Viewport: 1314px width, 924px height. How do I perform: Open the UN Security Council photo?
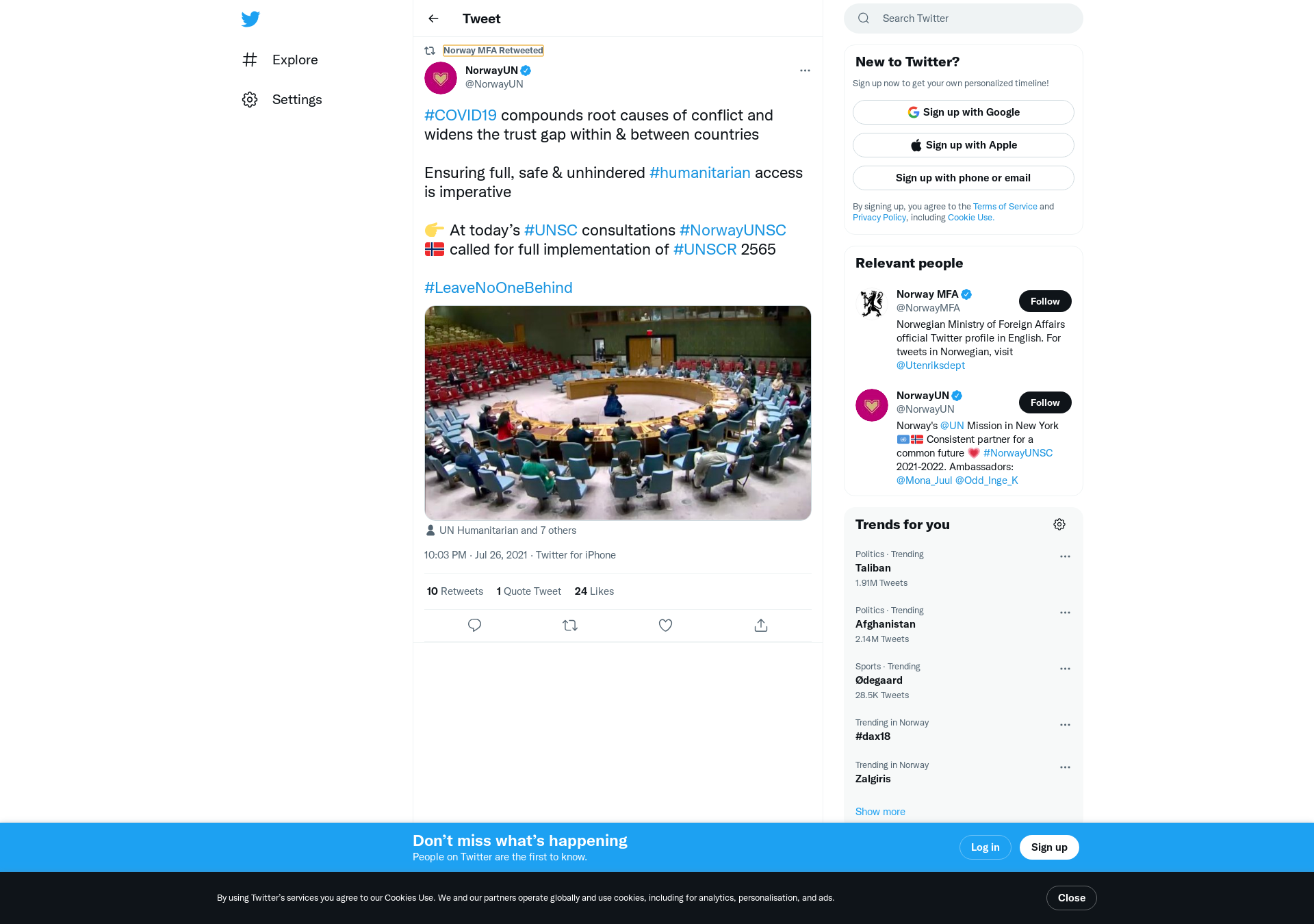[x=618, y=413]
